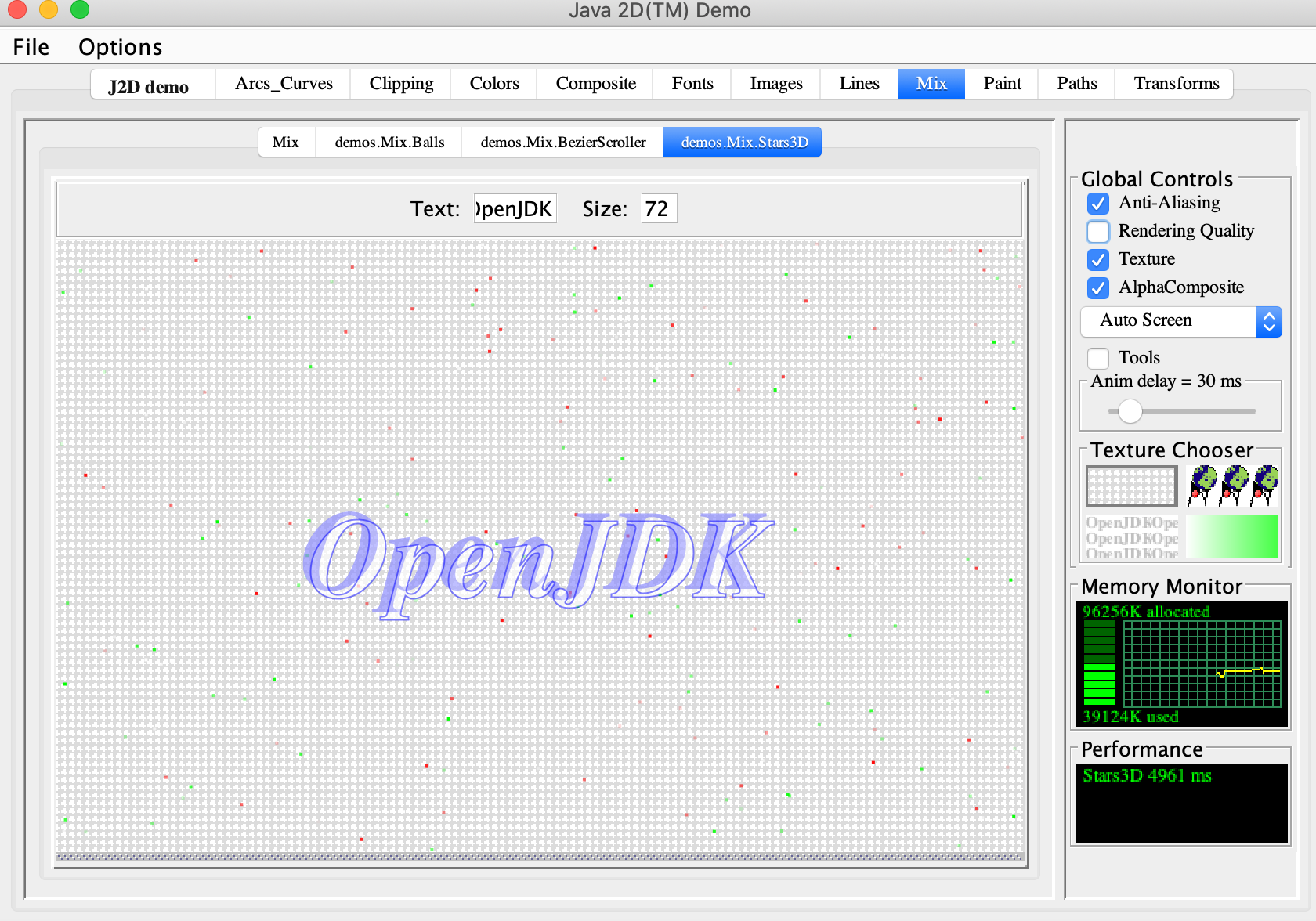1316x921 pixels.
Task: Uncheck the Texture checkbox
Action: (1098, 260)
